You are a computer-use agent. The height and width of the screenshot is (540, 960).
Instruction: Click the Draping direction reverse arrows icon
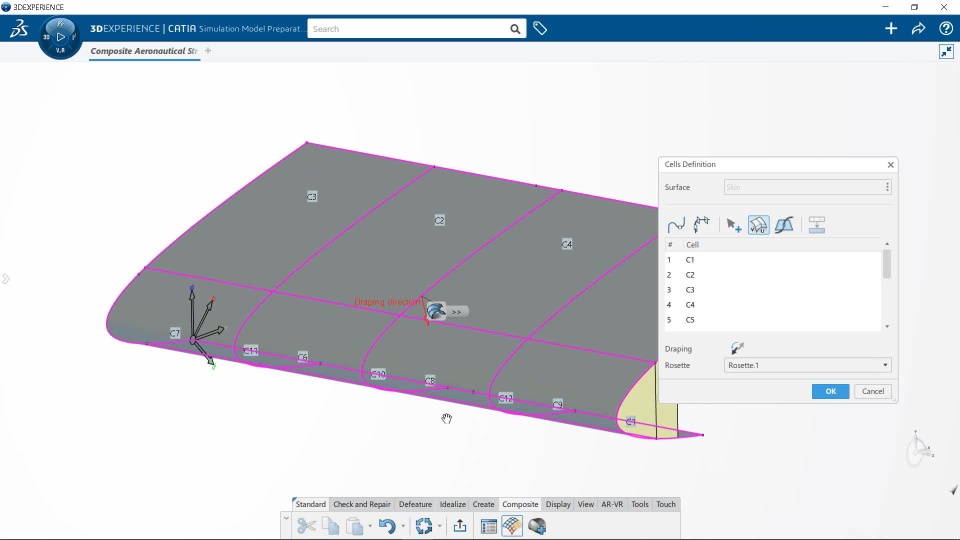(x=737, y=348)
